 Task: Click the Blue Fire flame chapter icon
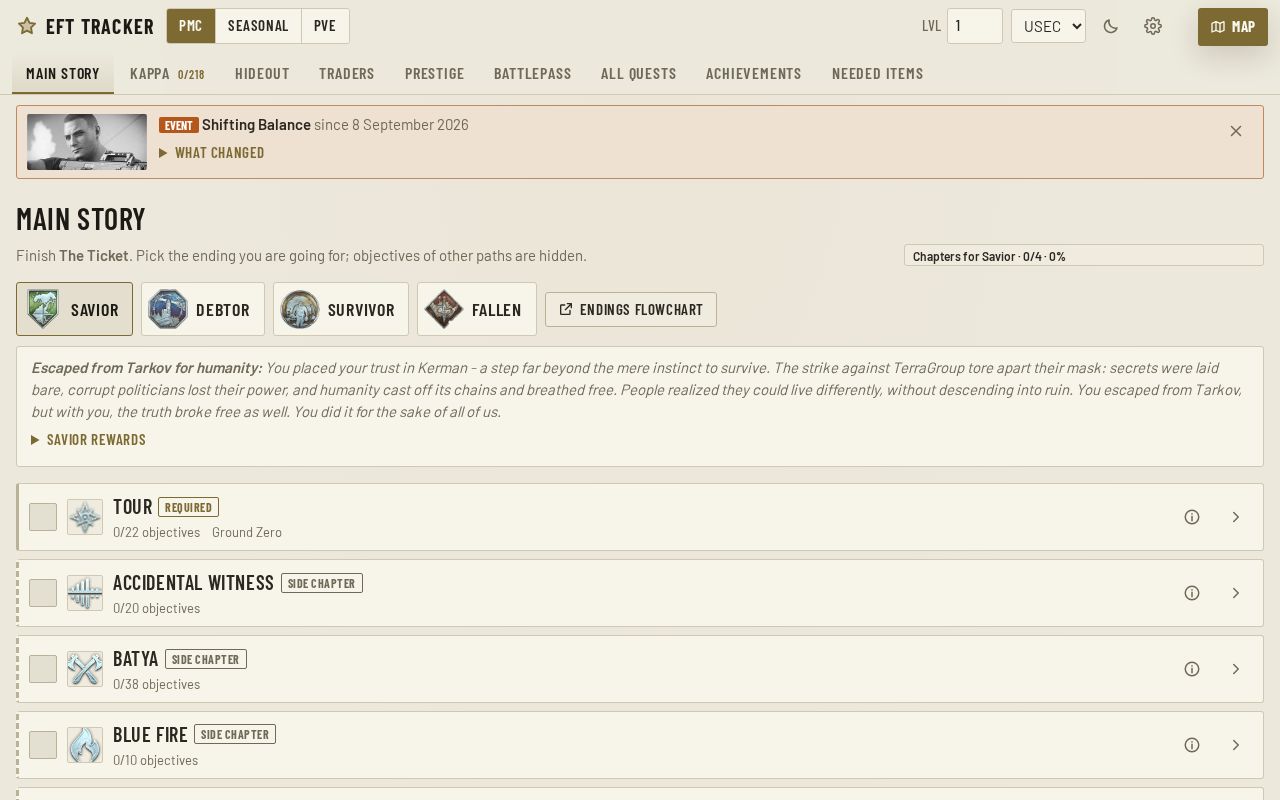click(85, 745)
